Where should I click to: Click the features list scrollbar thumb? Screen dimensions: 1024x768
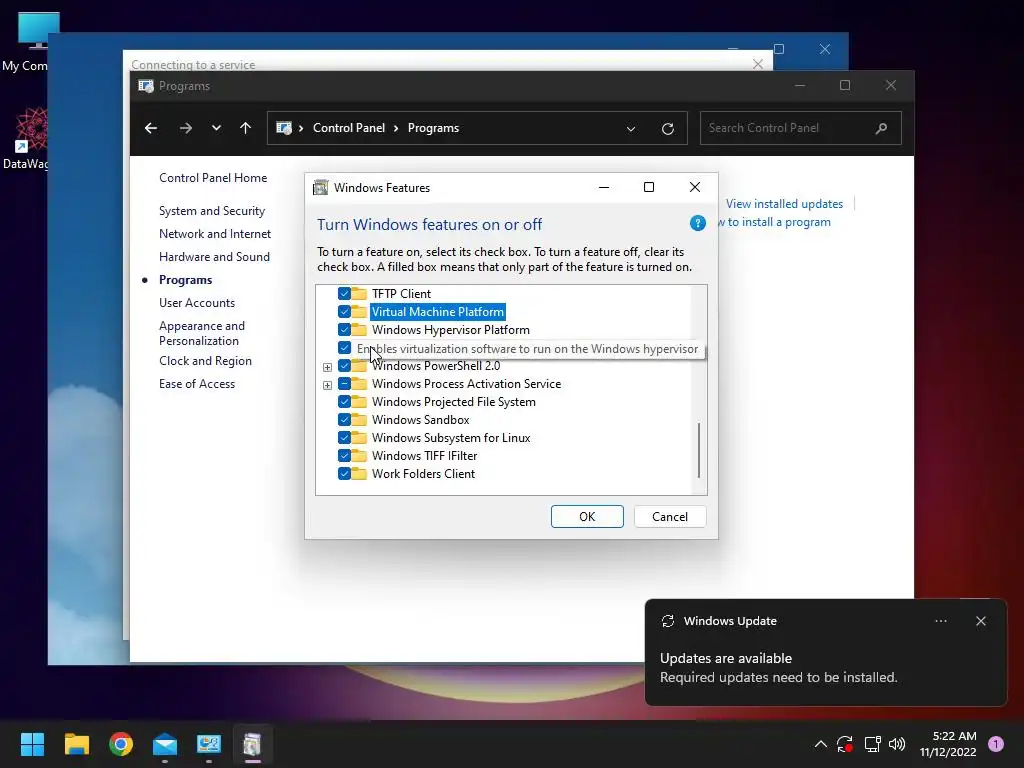click(699, 450)
